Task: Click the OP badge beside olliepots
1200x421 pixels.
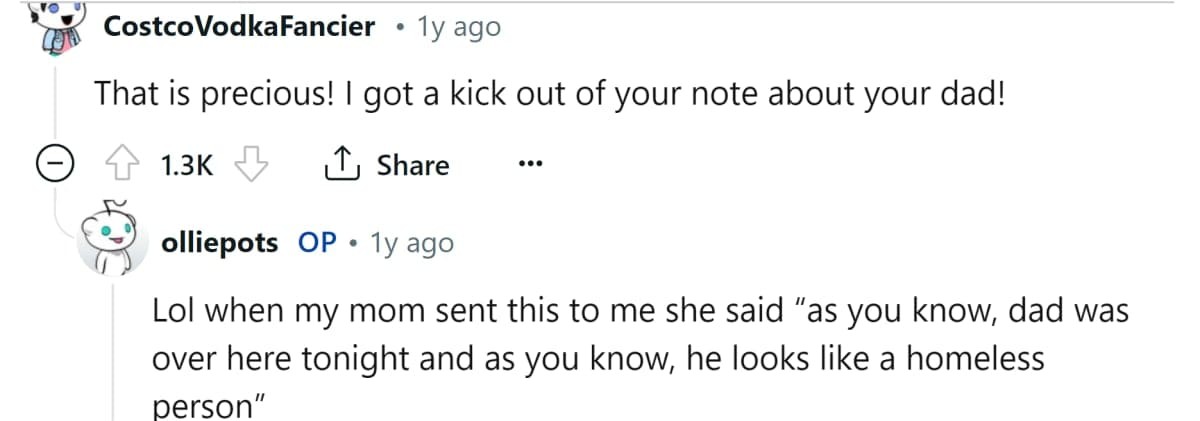Action: 317,242
